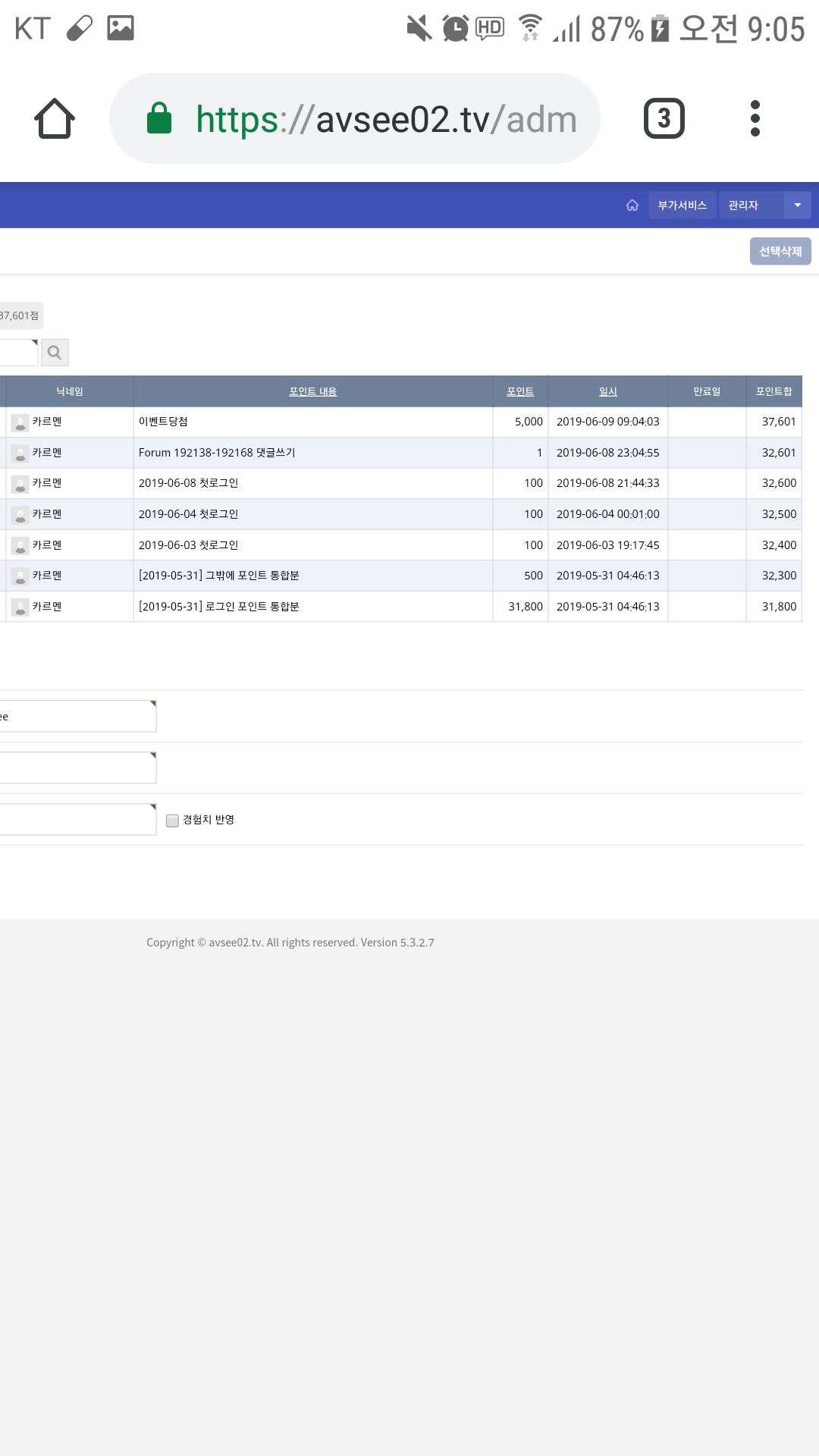
Task: Focus the input field containing 'ee'
Action: click(78, 716)
